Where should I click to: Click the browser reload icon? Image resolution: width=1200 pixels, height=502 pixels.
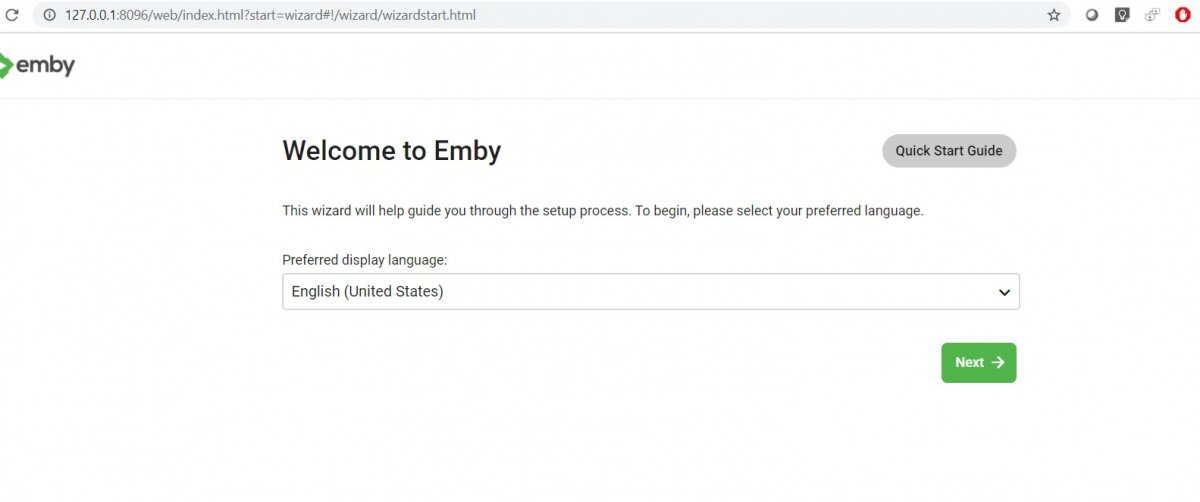tap(12, 15)
